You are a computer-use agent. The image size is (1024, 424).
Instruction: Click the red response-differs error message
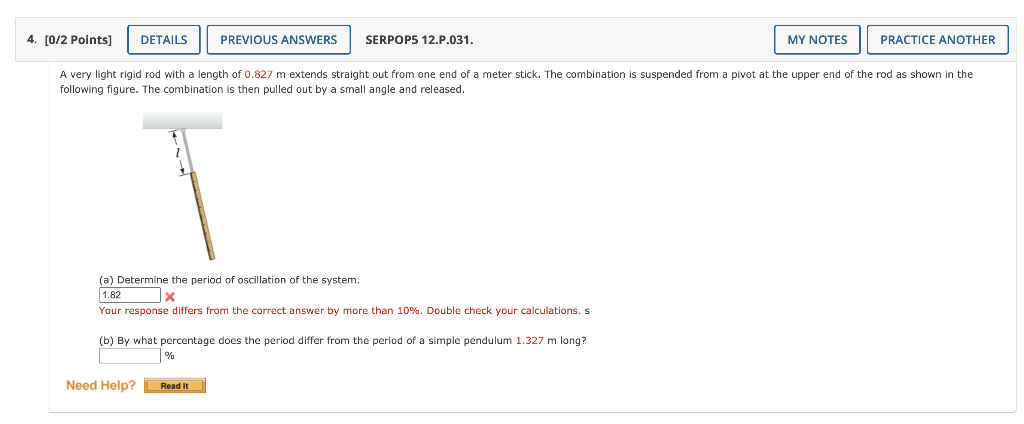coord(340,310)
